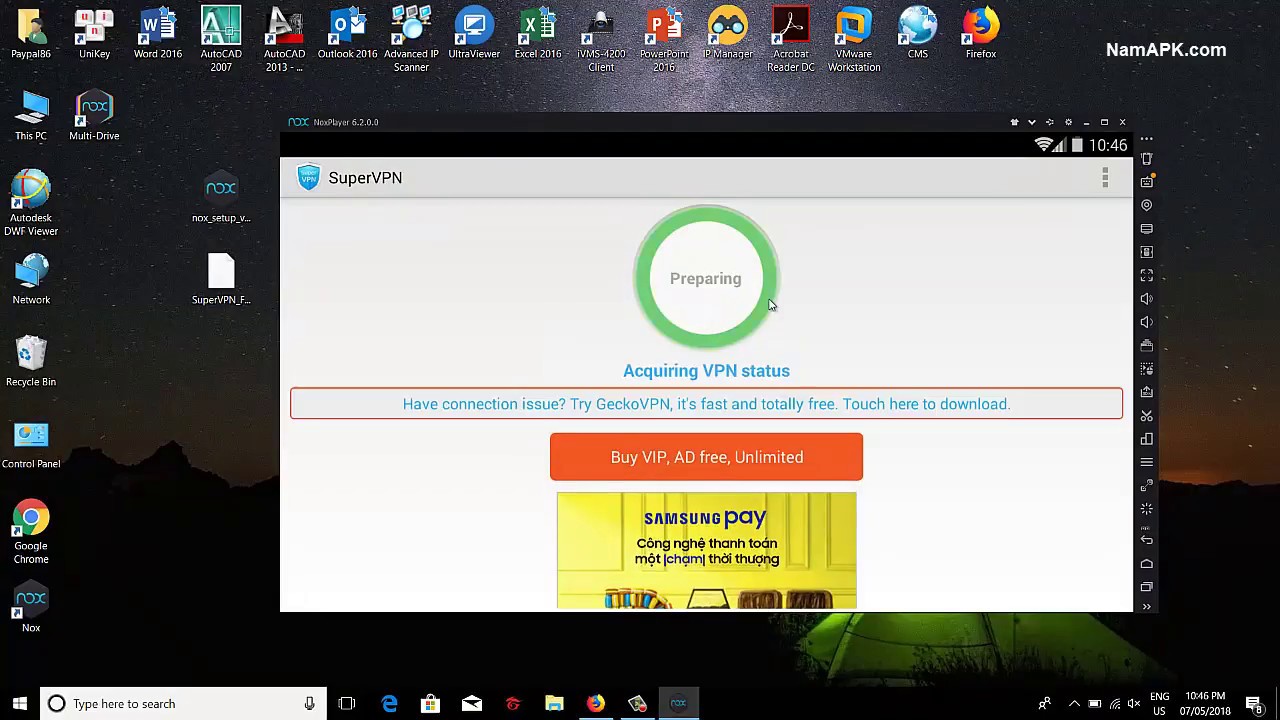
Task: Open keyboard control in Nox sidebar
Action: click(x=1147, y=182)
